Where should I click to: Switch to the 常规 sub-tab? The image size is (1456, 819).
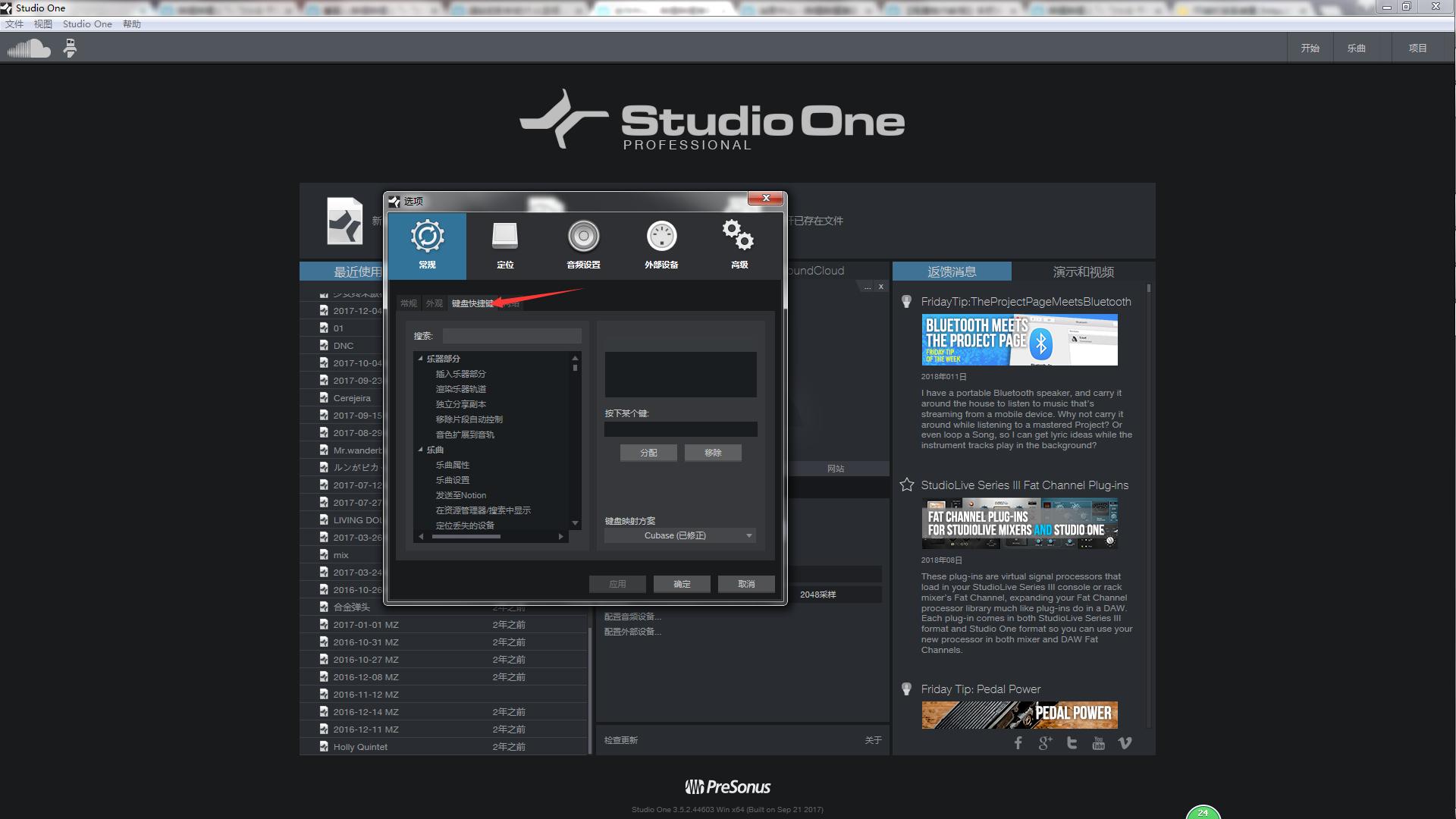point(409,303)
